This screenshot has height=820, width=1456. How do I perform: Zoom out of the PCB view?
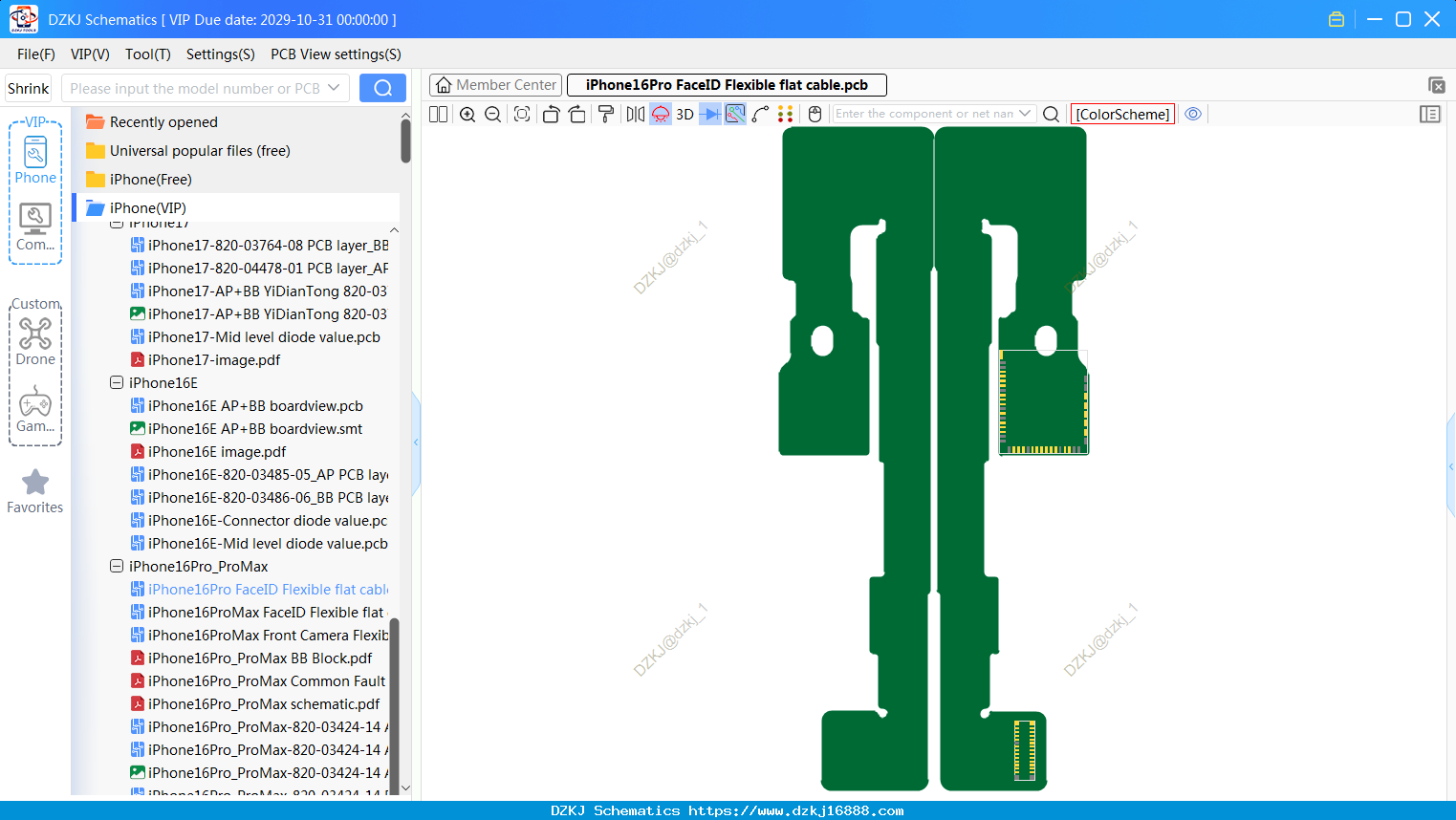(493, 114)
